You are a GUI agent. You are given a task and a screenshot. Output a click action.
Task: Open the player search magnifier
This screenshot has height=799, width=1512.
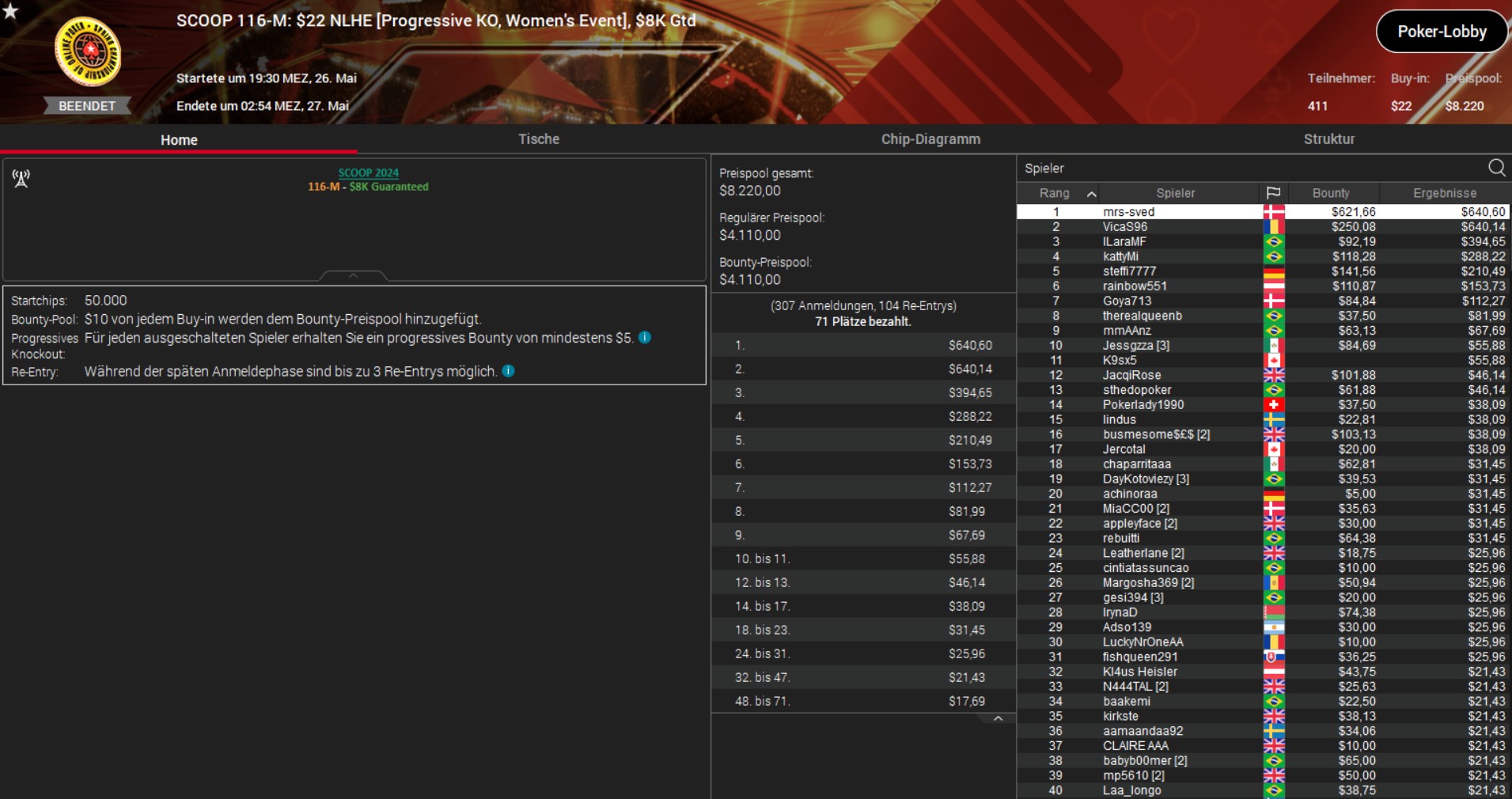1496,168
